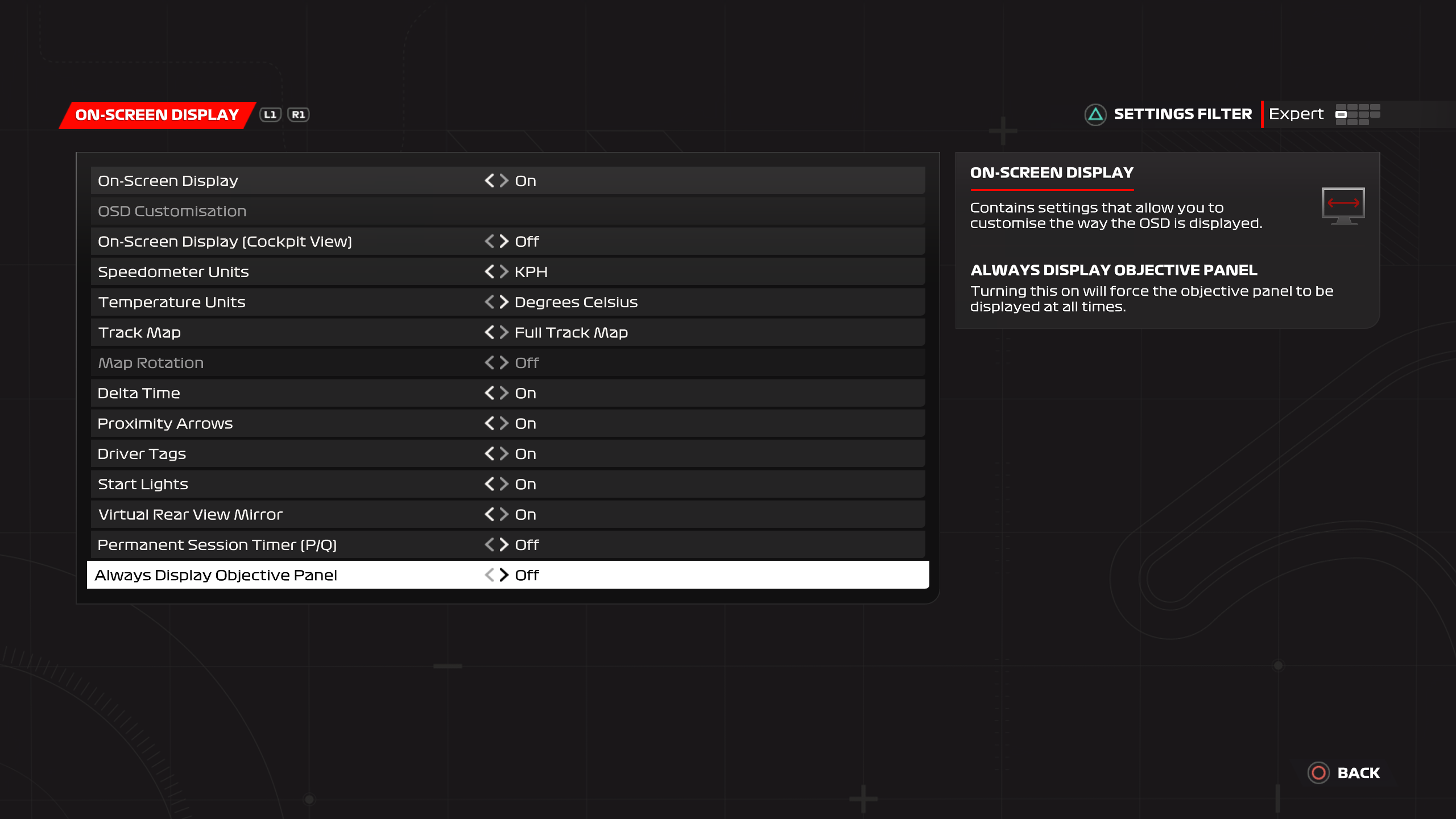
Task: Cycle On-Screen Display (Cockpit View) right chevron
Action: point(504,241)
